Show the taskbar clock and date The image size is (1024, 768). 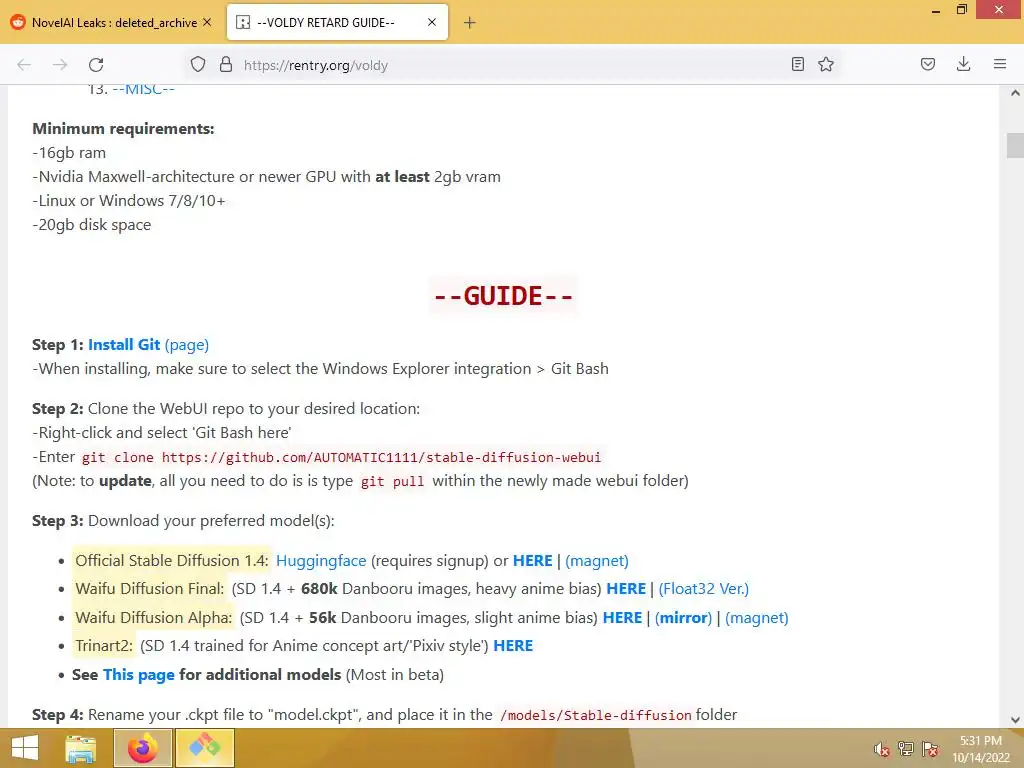980,749
